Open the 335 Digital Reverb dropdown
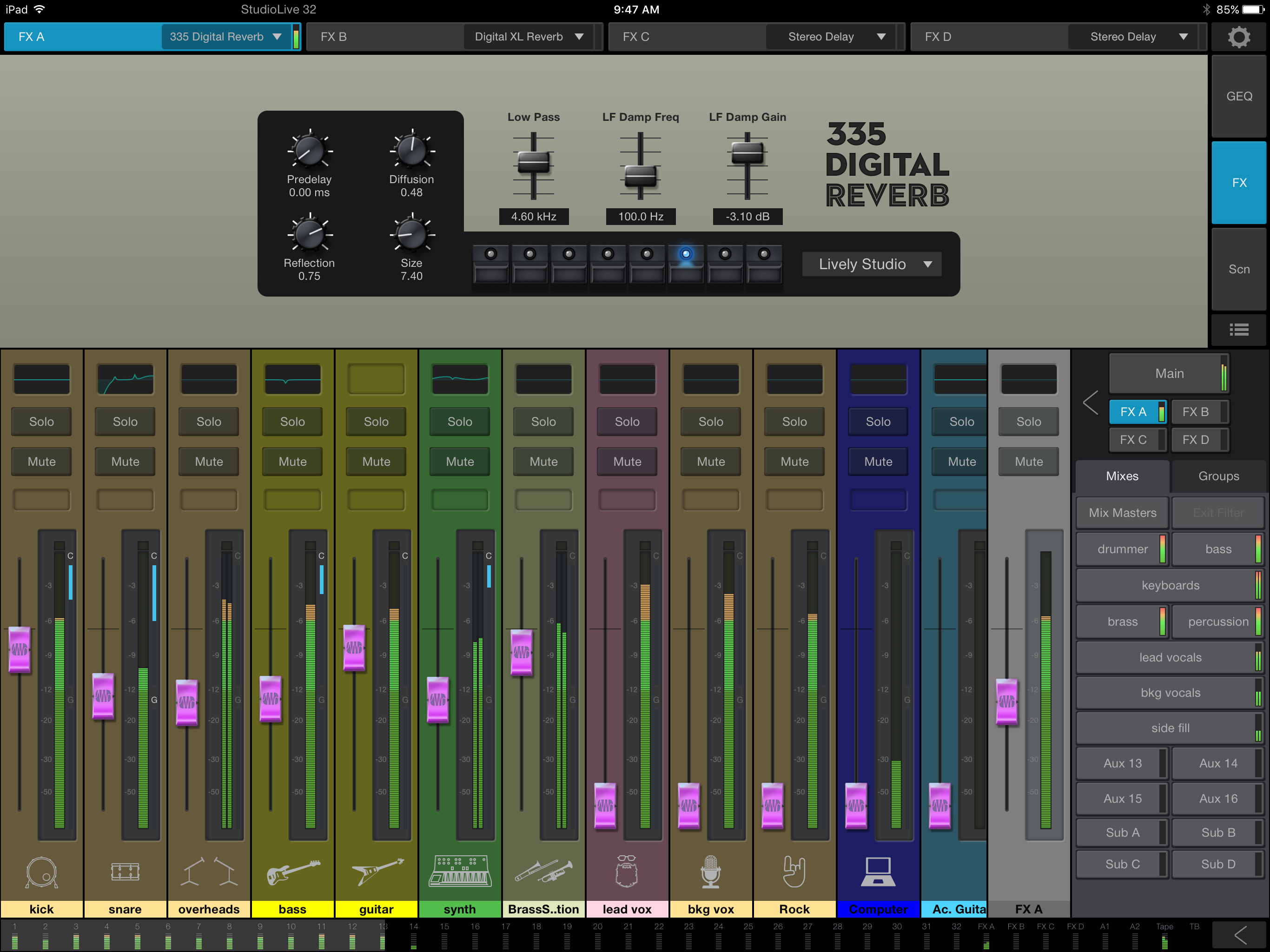 pyautogui.click(x=225, y=37)
